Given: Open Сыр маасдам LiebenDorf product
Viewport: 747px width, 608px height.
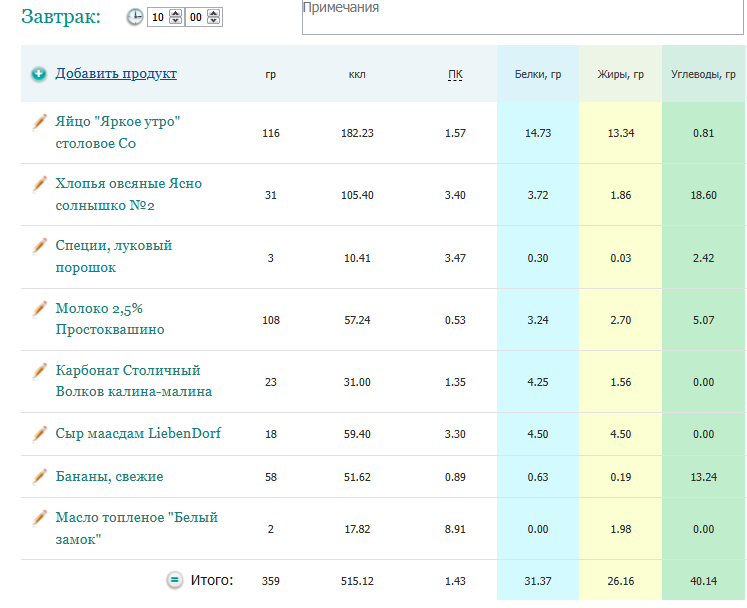Looking at the screenshot, I should 138,433.
